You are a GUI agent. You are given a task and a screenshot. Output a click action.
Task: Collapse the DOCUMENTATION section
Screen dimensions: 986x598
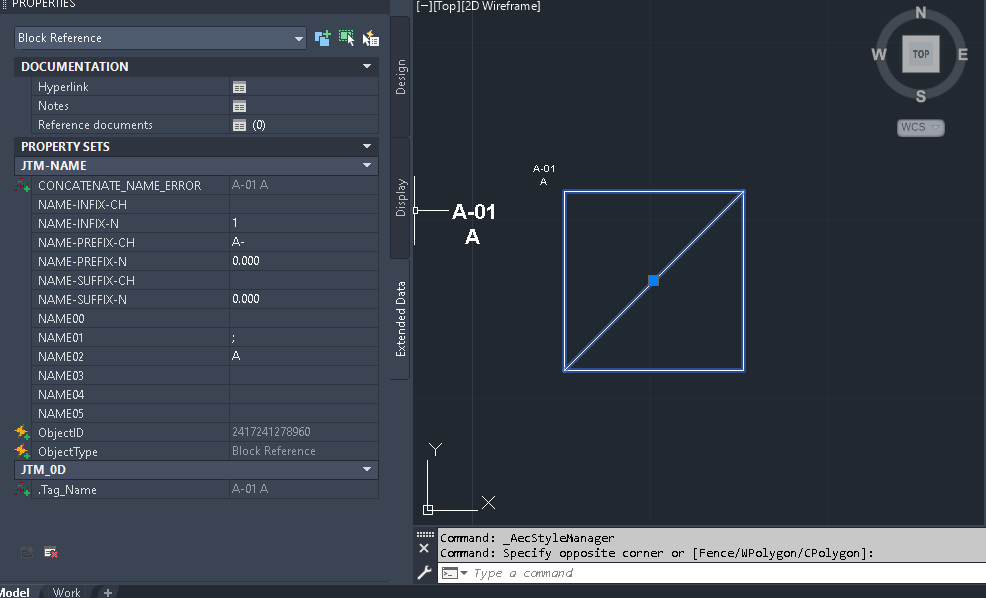click(x=367, y=66)
